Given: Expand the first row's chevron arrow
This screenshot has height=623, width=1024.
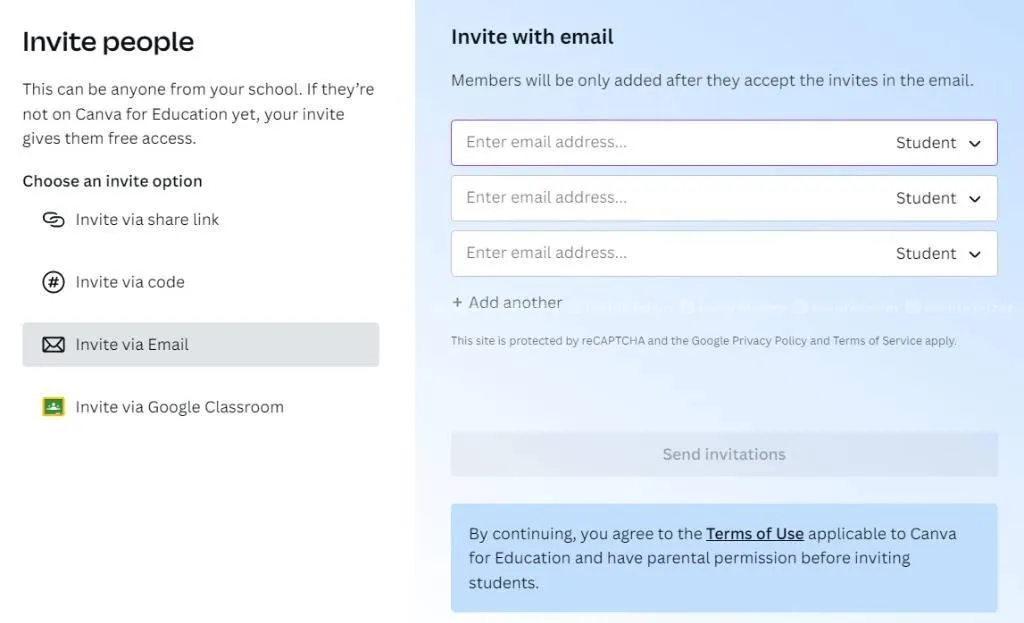Looking at the screenshot, I should tap(975, 143).
